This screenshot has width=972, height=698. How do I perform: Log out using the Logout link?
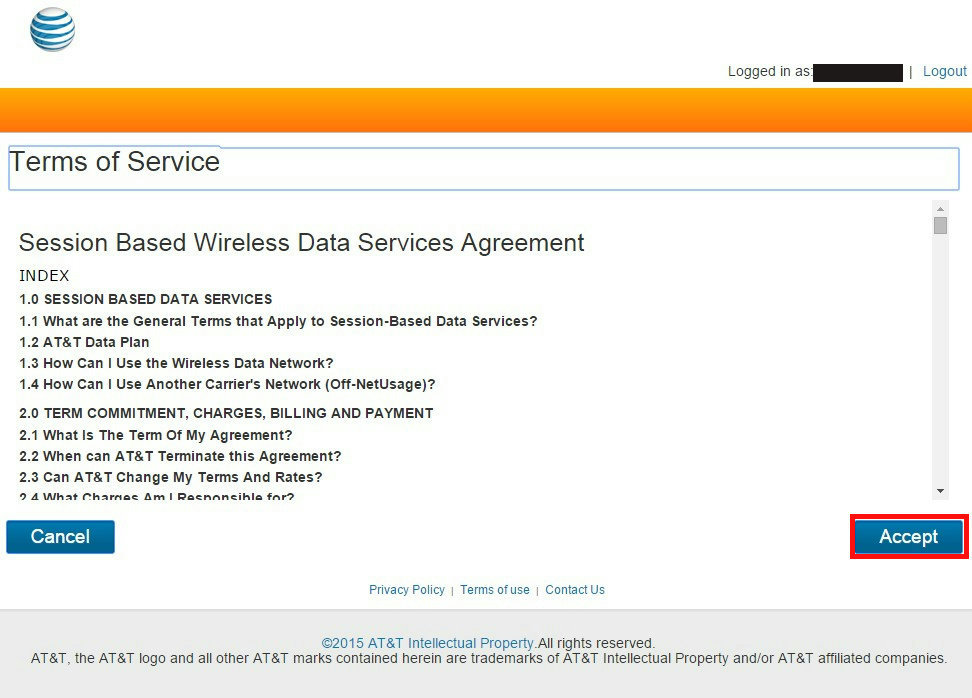(x=944, y=71)
